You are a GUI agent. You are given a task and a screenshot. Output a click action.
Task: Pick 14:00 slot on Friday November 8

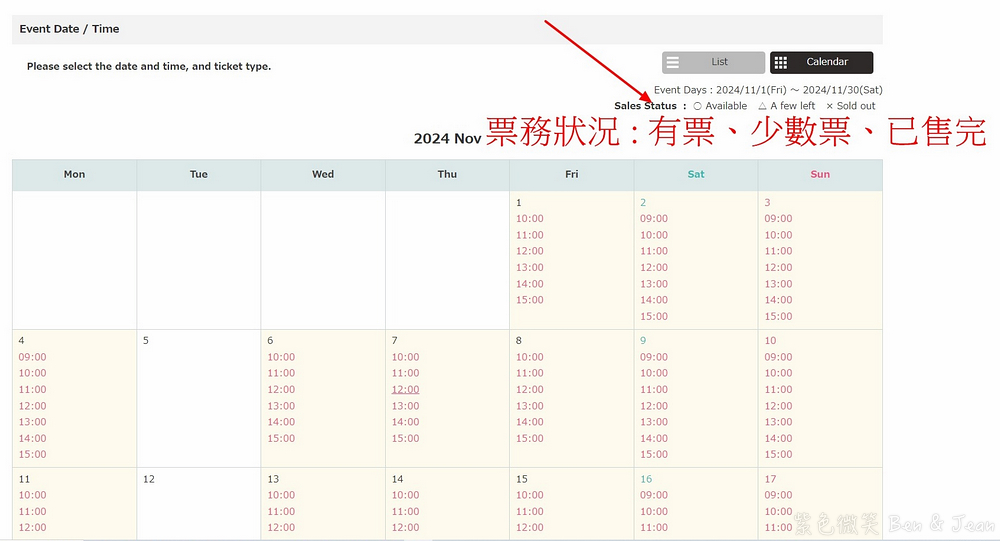coord(530,422)
